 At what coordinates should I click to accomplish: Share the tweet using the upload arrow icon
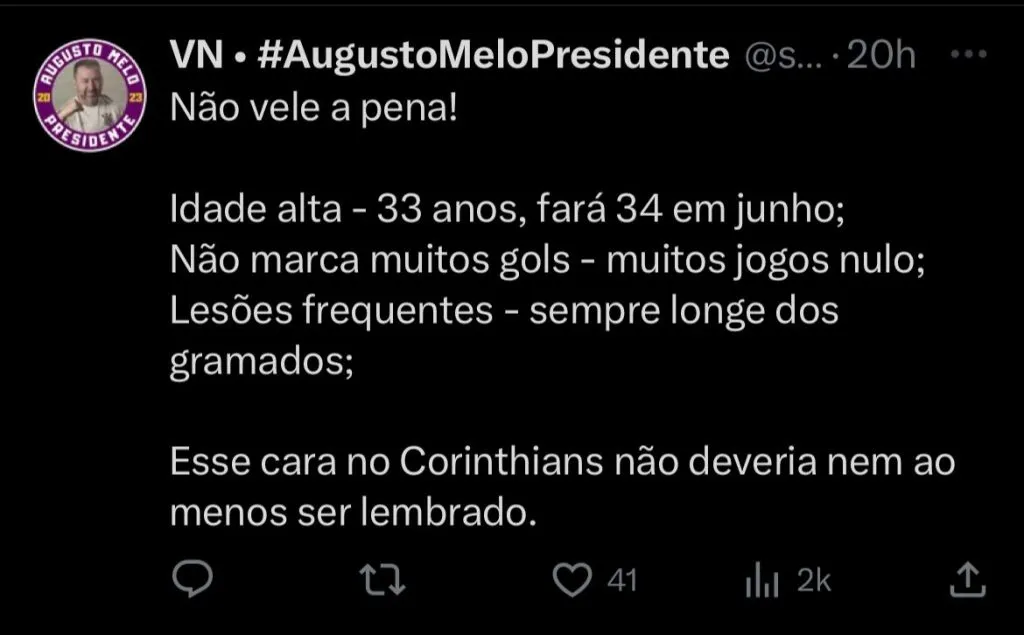point(966,579)
